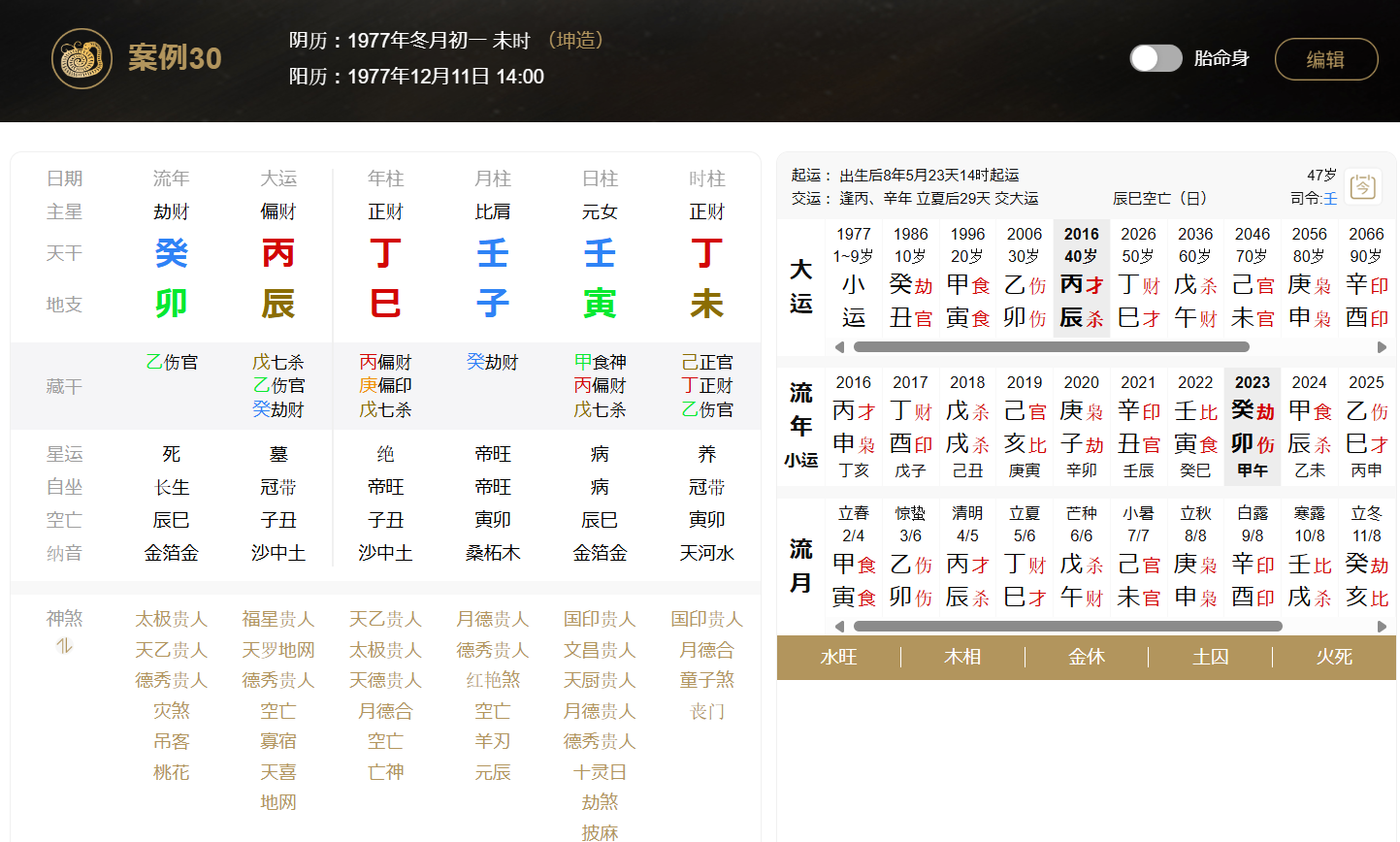Click the 神煞 sort arrows icon
This screenshot has height=842, width=1400.
(64, 646)
